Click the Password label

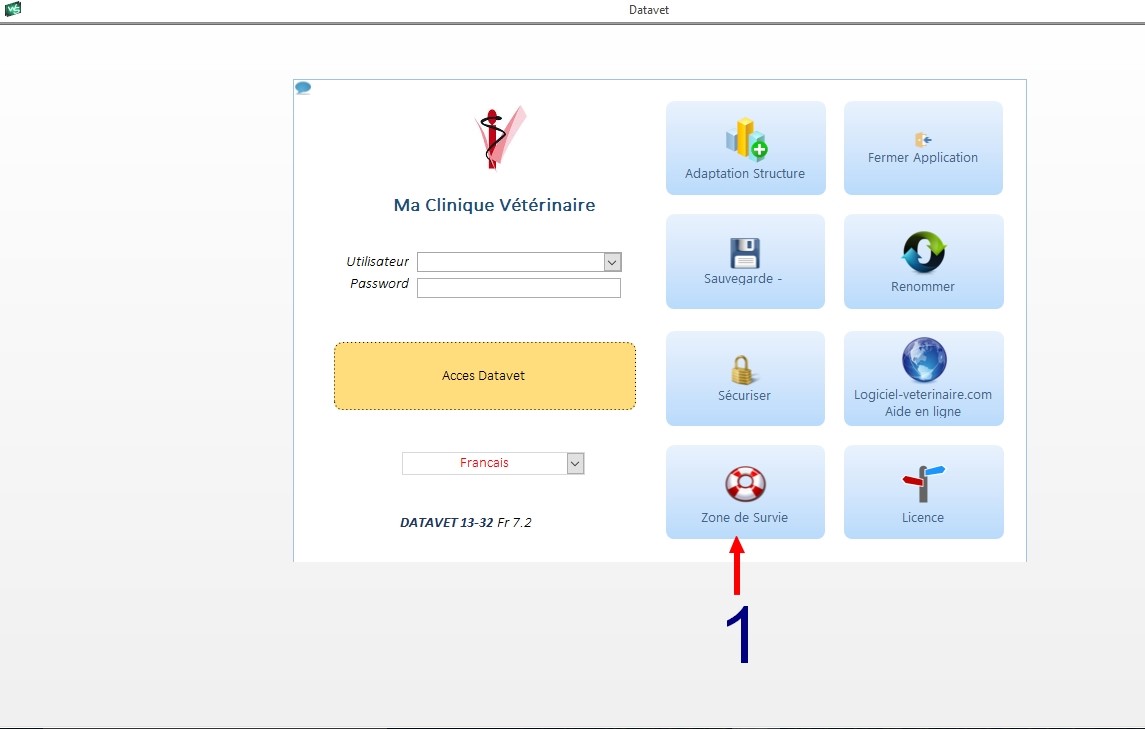379,283
